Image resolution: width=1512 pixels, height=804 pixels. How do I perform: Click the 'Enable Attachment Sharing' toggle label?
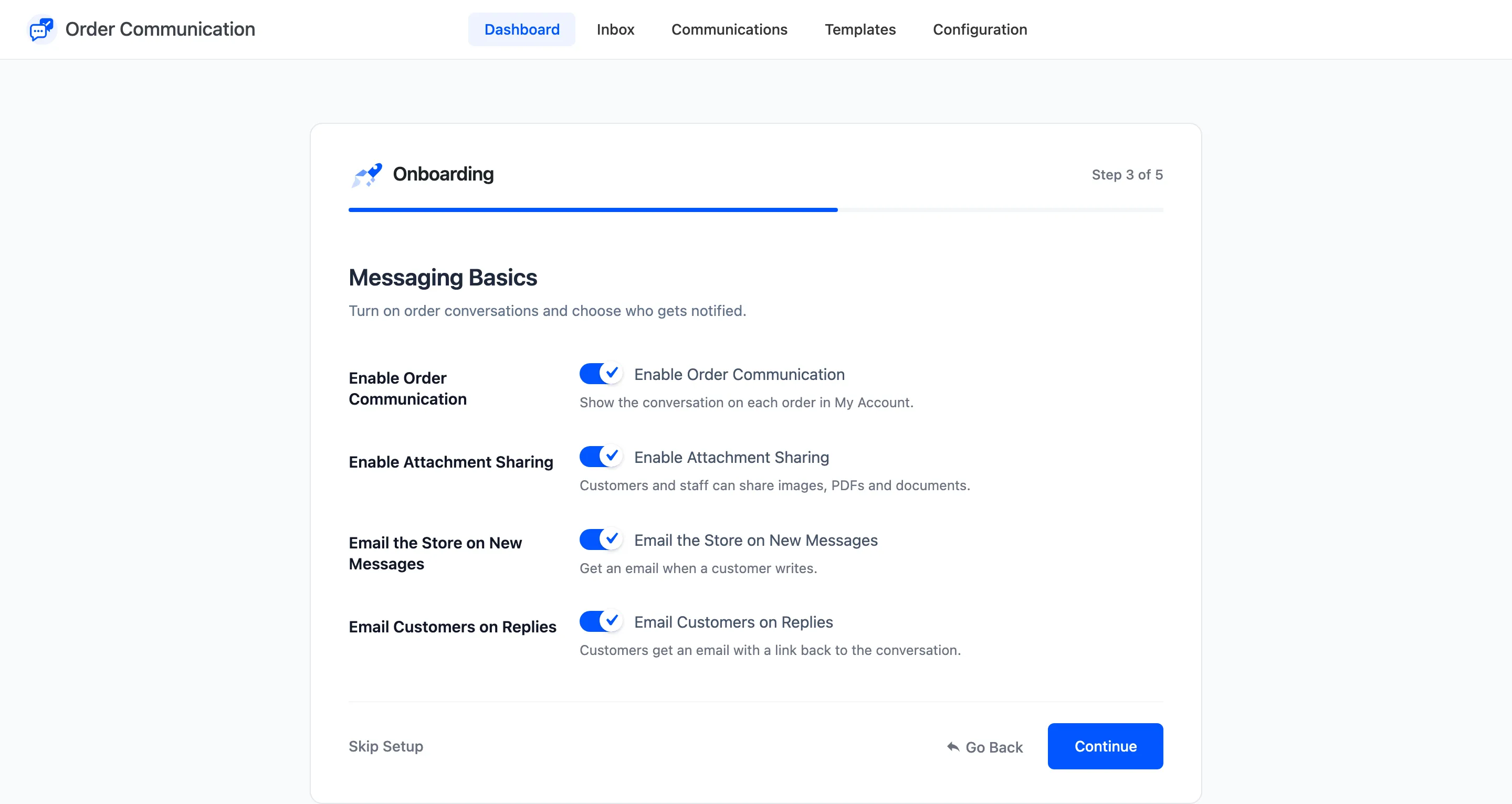pyautogui.click(x=731, y=457)
